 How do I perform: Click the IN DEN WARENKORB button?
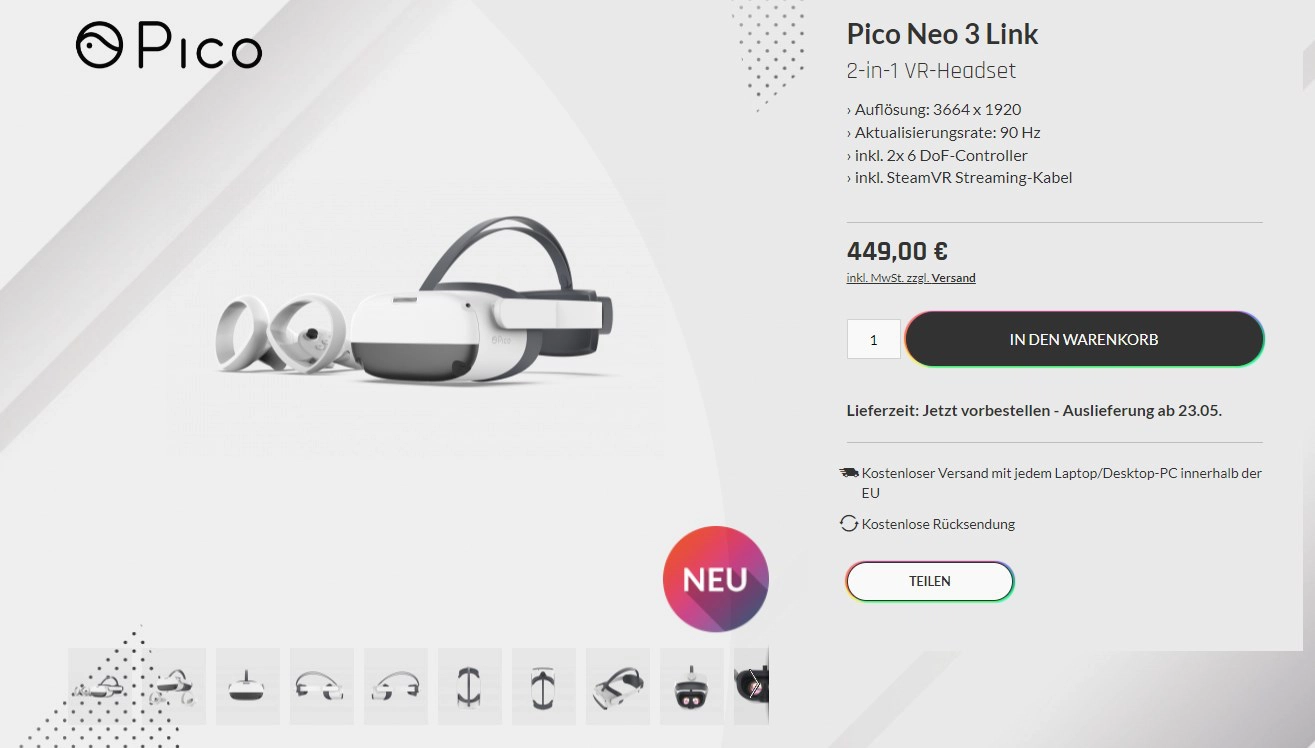tap(1084, 339)
